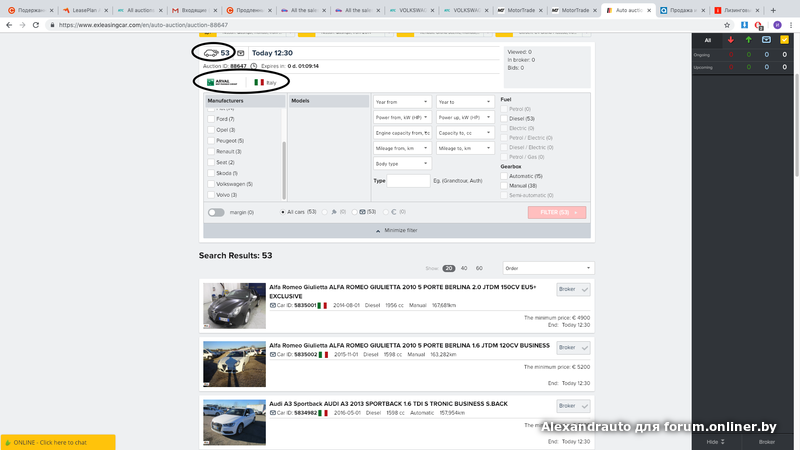Click yellow checkmark icon in sidebar
800x450 pixels.
[x=784, y=40]
